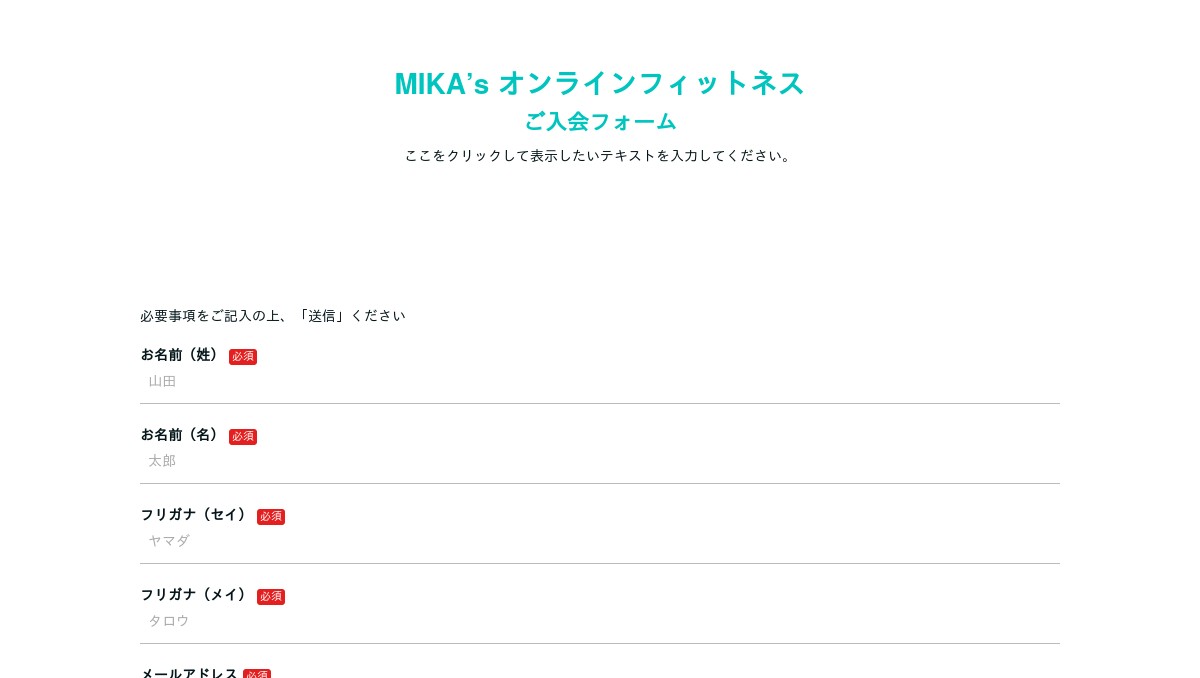Click the 必須 badge beside お名前（名）
The image size is (1200, 678).
pos(243,436)
